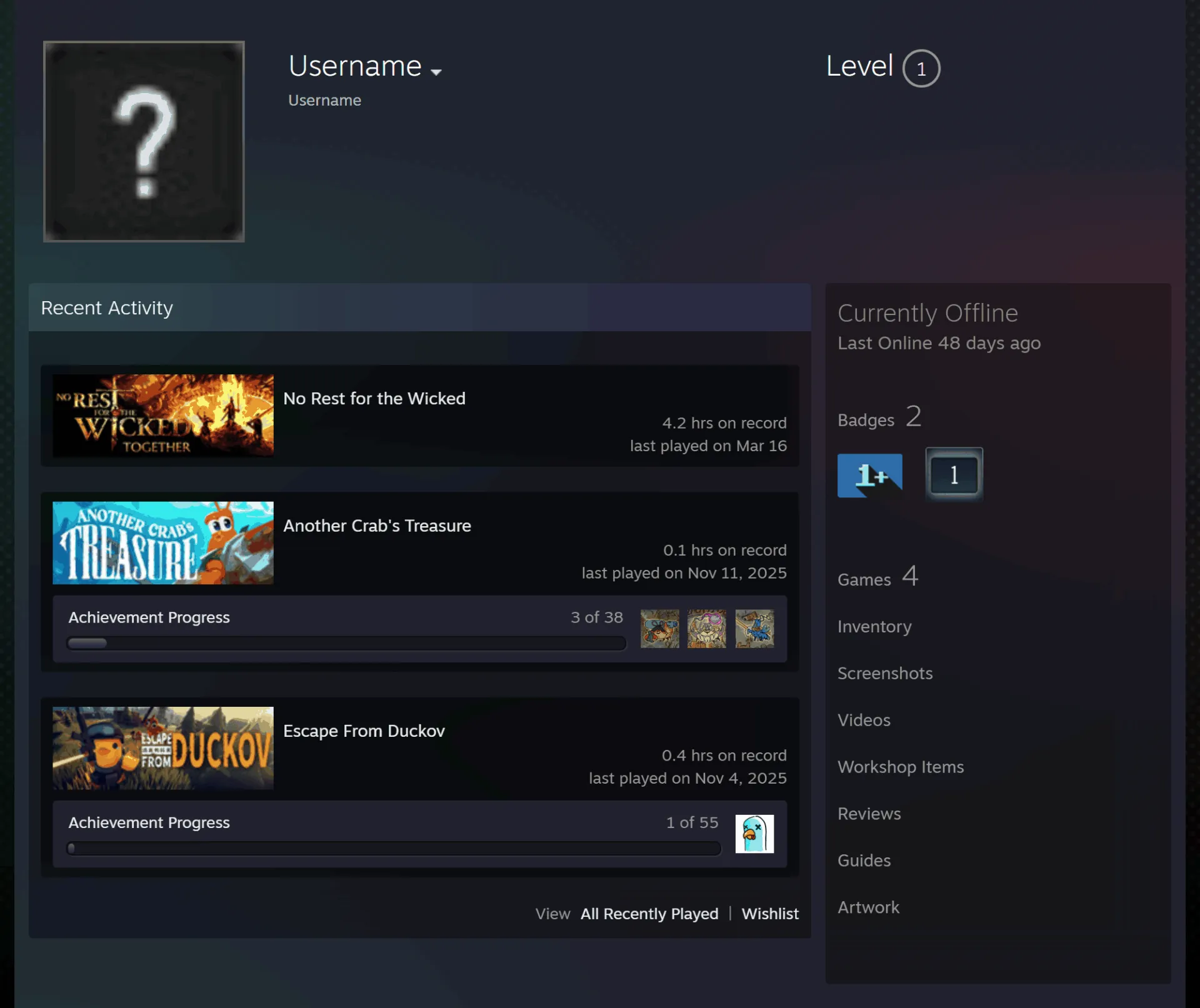Open Another Crab's Treasure title link
1200x1008 pixels.
[x=377, y=526]
